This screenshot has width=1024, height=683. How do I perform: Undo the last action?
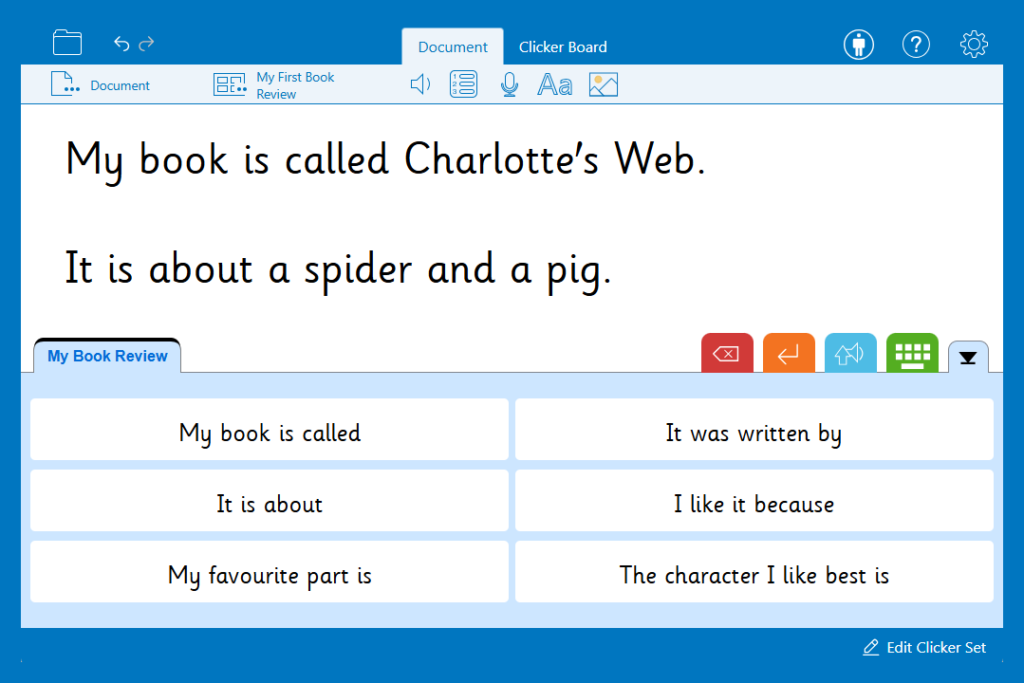[x=121, y=43]
